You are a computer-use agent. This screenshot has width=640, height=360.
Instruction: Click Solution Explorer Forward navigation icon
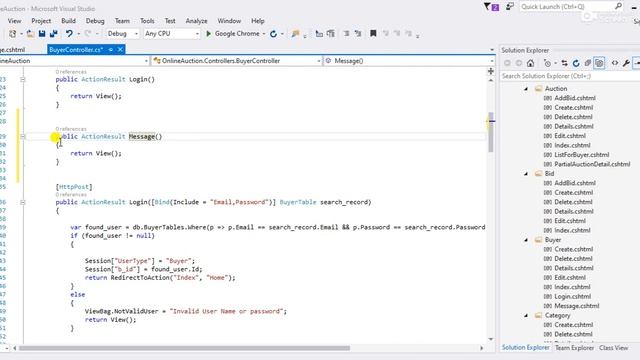(518, 63)
